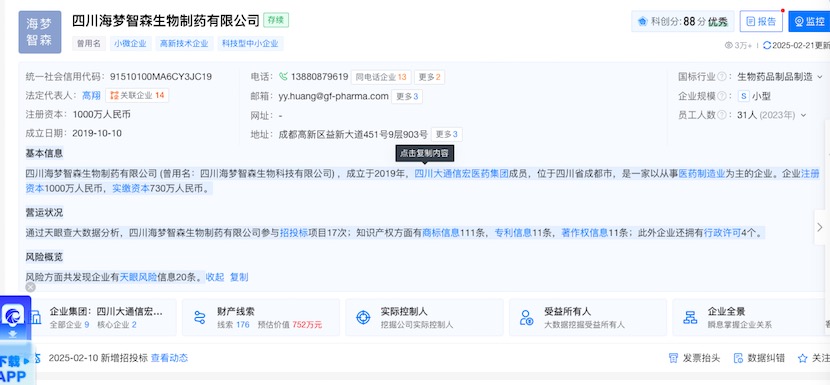The image size is (830, 385).
Task: Expand 更多3 next to the address
Action: [447, 134]
